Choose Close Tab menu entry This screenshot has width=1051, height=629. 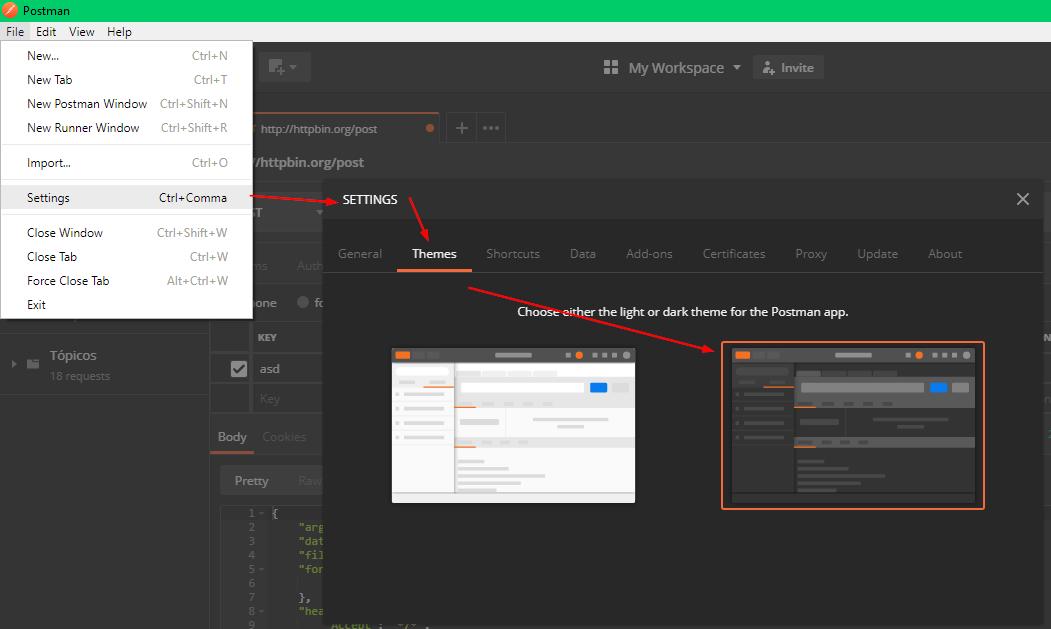pyautogui.click(x=127, y=257)
